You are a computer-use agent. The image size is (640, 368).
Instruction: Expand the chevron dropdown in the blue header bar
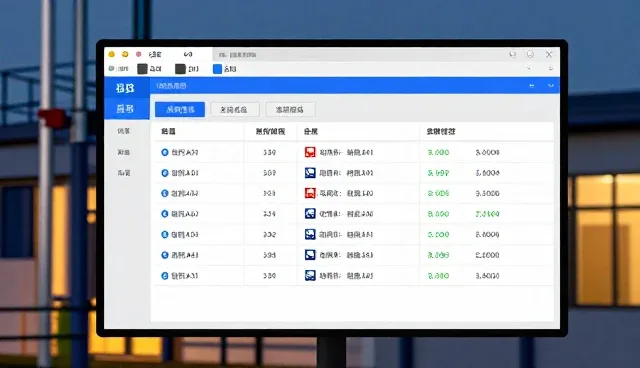click(551, 86)
